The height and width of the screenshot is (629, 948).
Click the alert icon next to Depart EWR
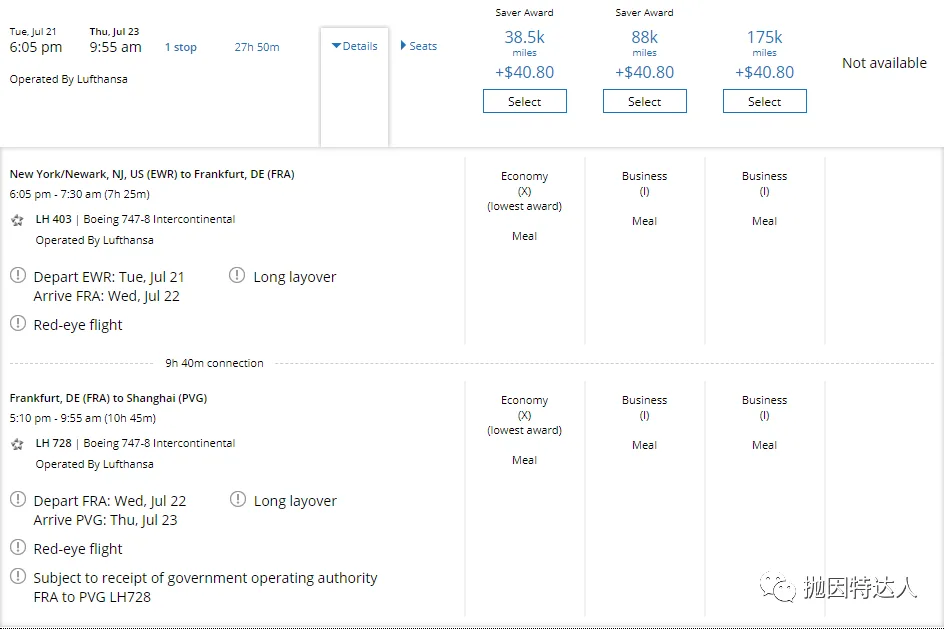pyautogui.click(x=18, y=275)
